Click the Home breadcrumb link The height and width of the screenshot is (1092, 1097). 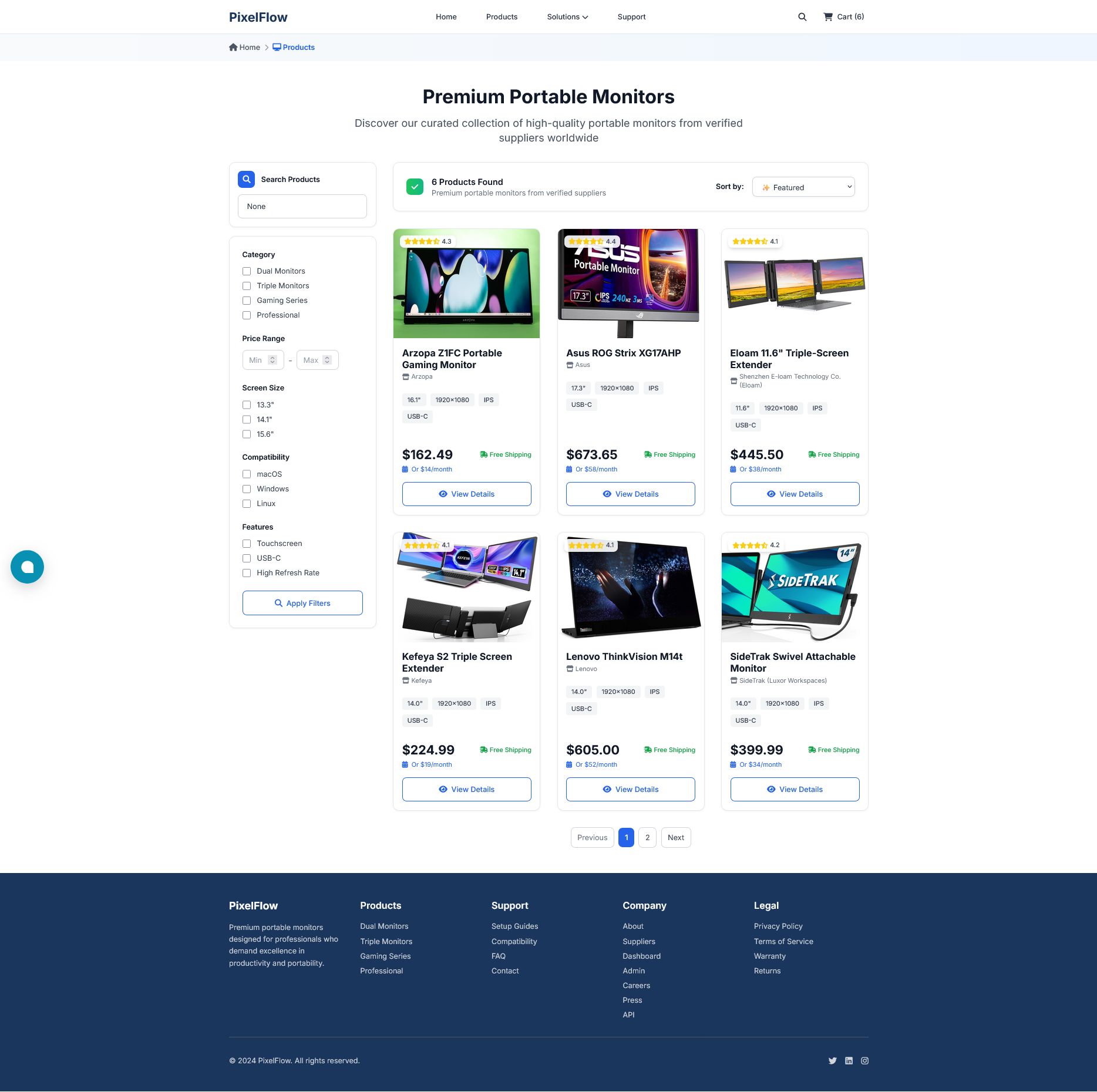(244, 48)
